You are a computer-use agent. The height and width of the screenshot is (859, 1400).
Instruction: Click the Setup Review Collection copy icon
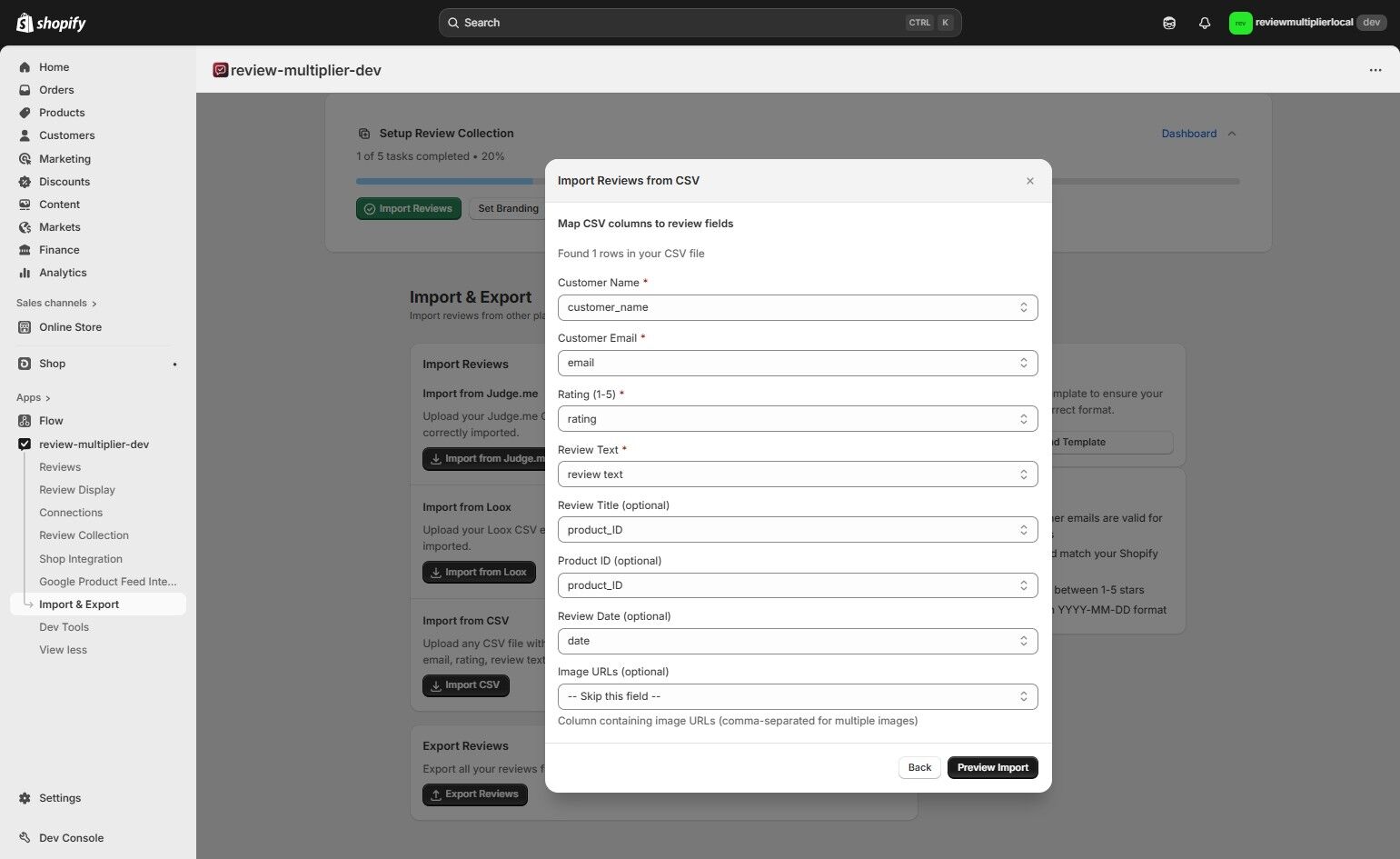coord(364,134)
